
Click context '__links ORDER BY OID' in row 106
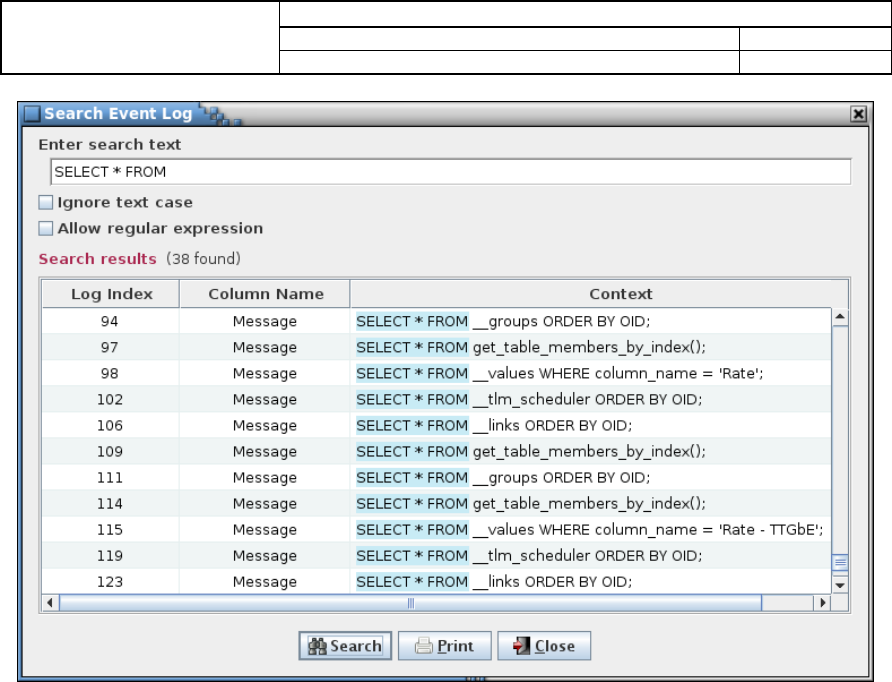590,426
